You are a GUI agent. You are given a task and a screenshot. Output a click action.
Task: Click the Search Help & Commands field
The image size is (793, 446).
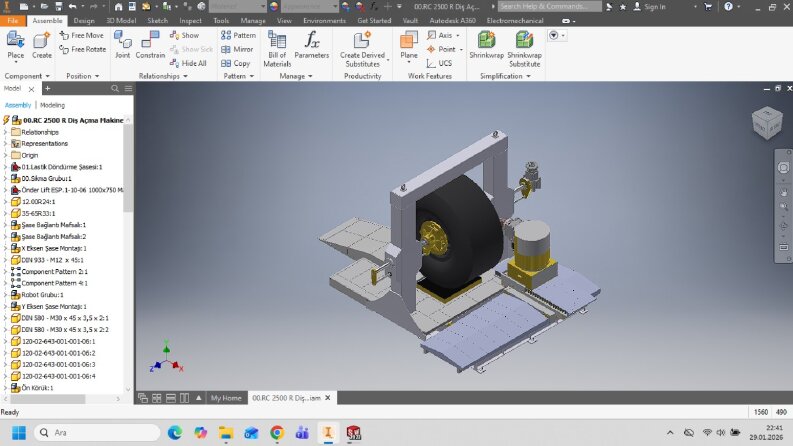[x=549, y=7]
